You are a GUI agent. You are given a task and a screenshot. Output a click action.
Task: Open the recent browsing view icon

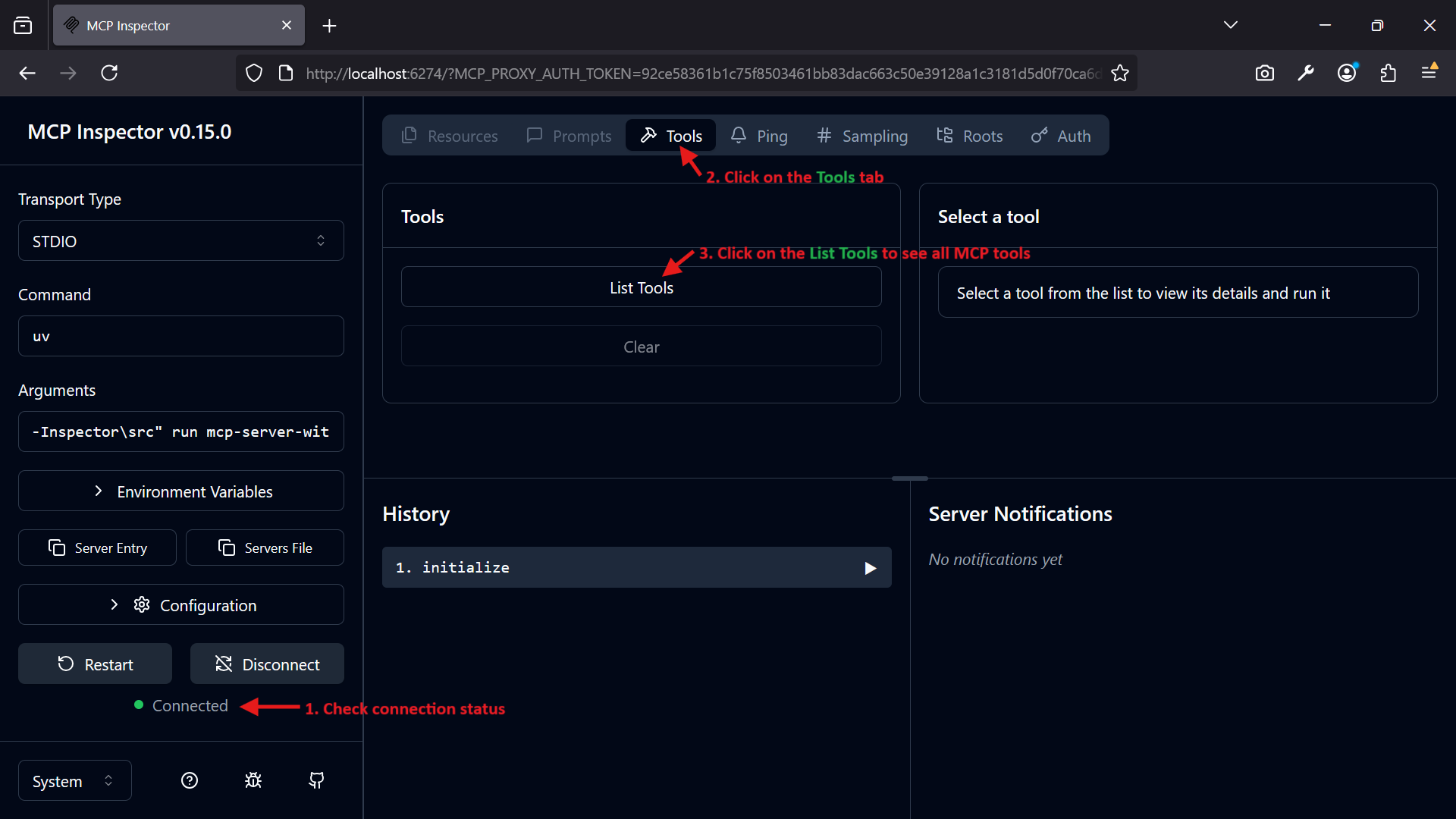[23, 26]
